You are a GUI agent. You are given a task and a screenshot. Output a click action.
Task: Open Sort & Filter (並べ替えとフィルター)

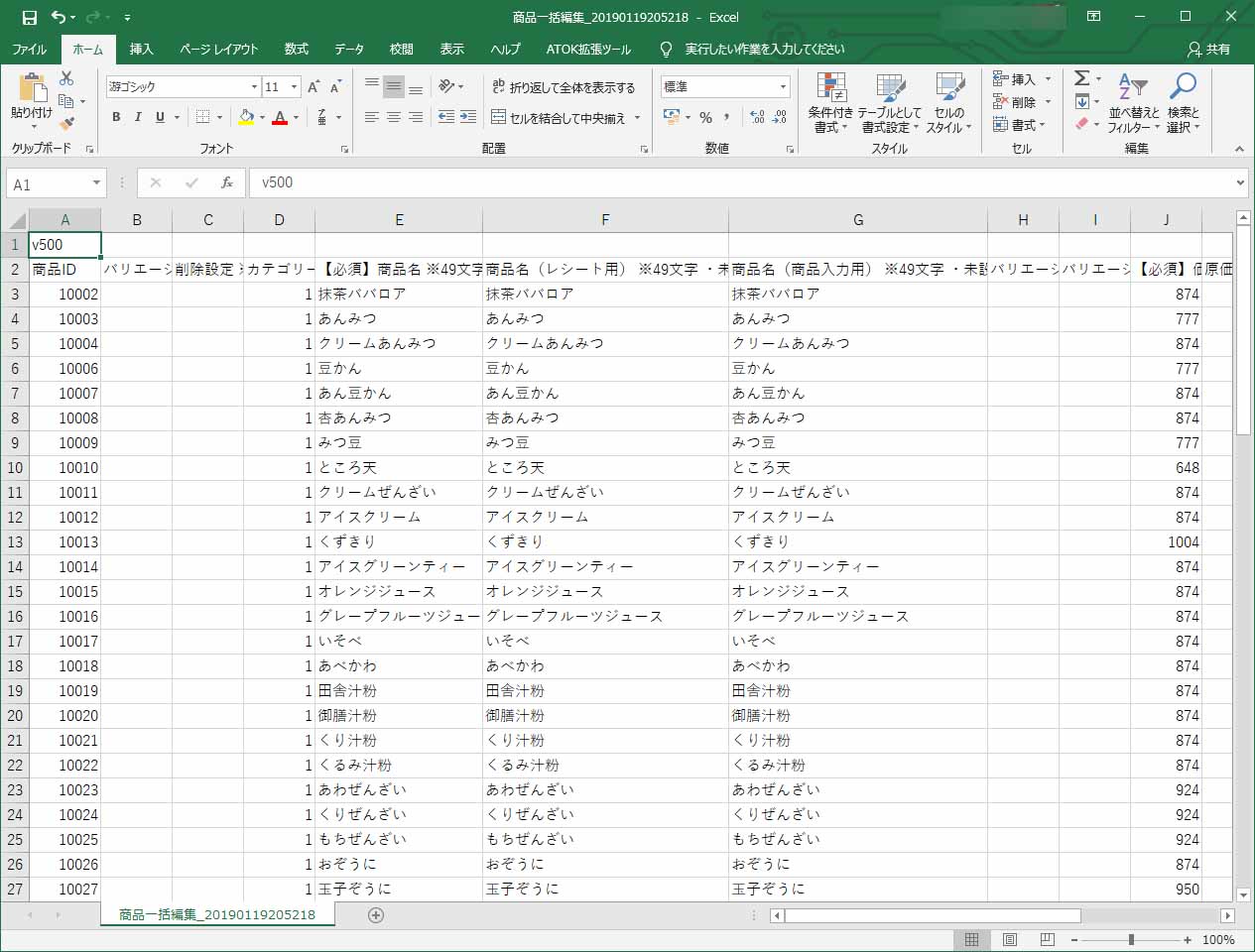pyautogui.click(x=1132, y=104)
